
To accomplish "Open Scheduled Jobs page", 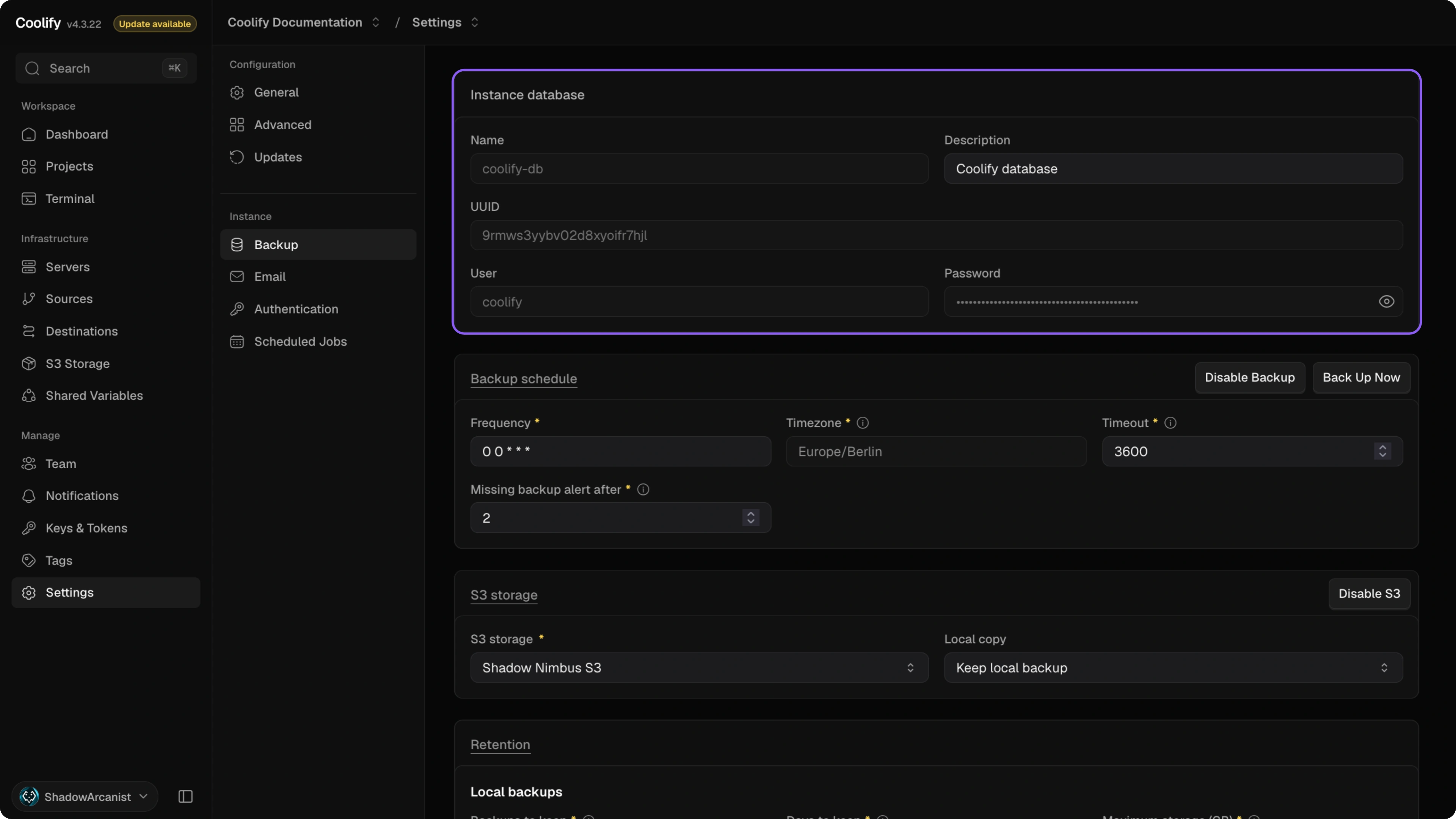I will click(x=318, y=341).
